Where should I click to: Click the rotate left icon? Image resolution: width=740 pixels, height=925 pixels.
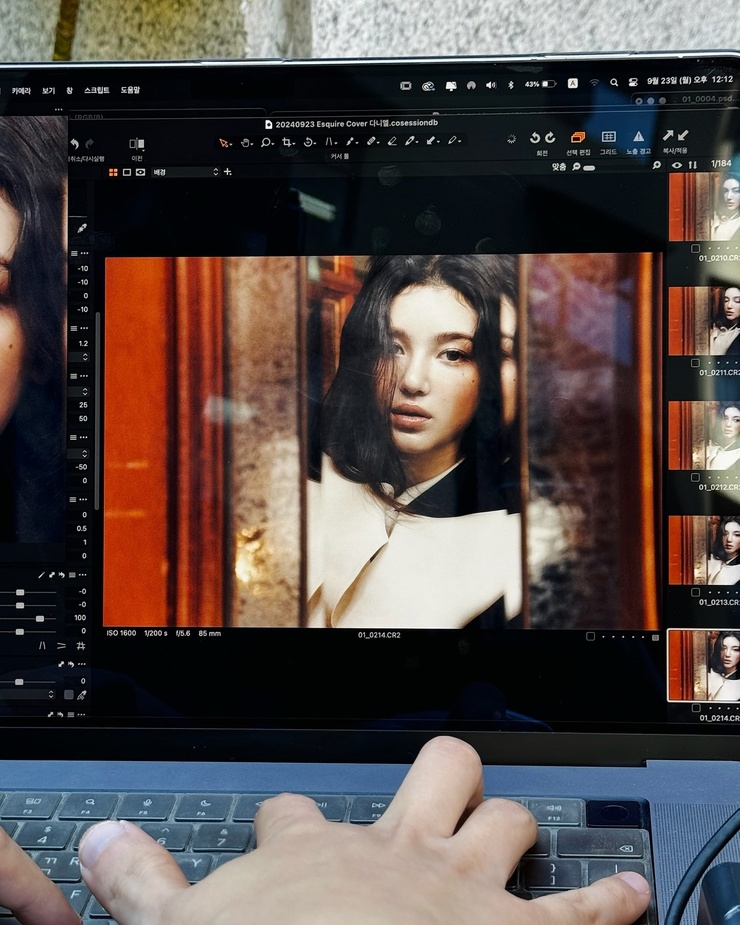(x=535, y=137)
